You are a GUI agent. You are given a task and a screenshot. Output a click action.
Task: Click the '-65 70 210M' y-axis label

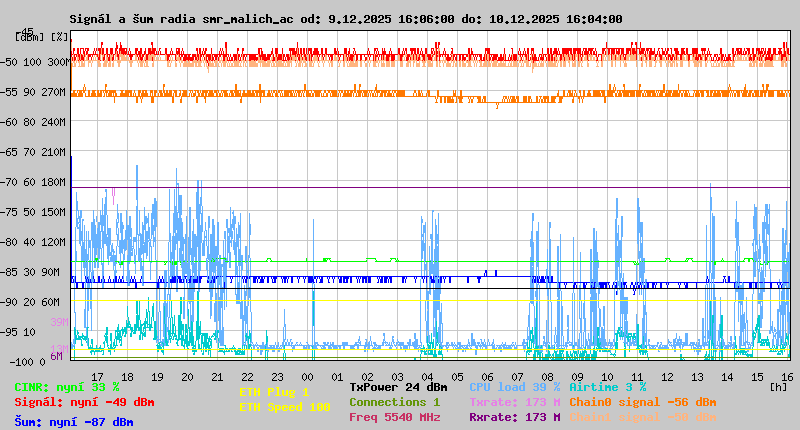click(35, 153)
